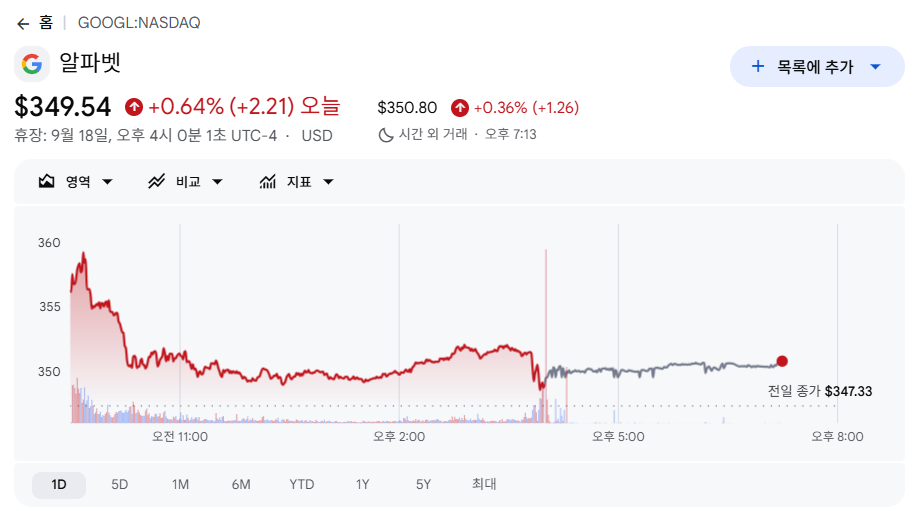Click the area chart 영역 icon
Image resolution: width=918 pixels, height=511 pixels.
pos(47,181)
